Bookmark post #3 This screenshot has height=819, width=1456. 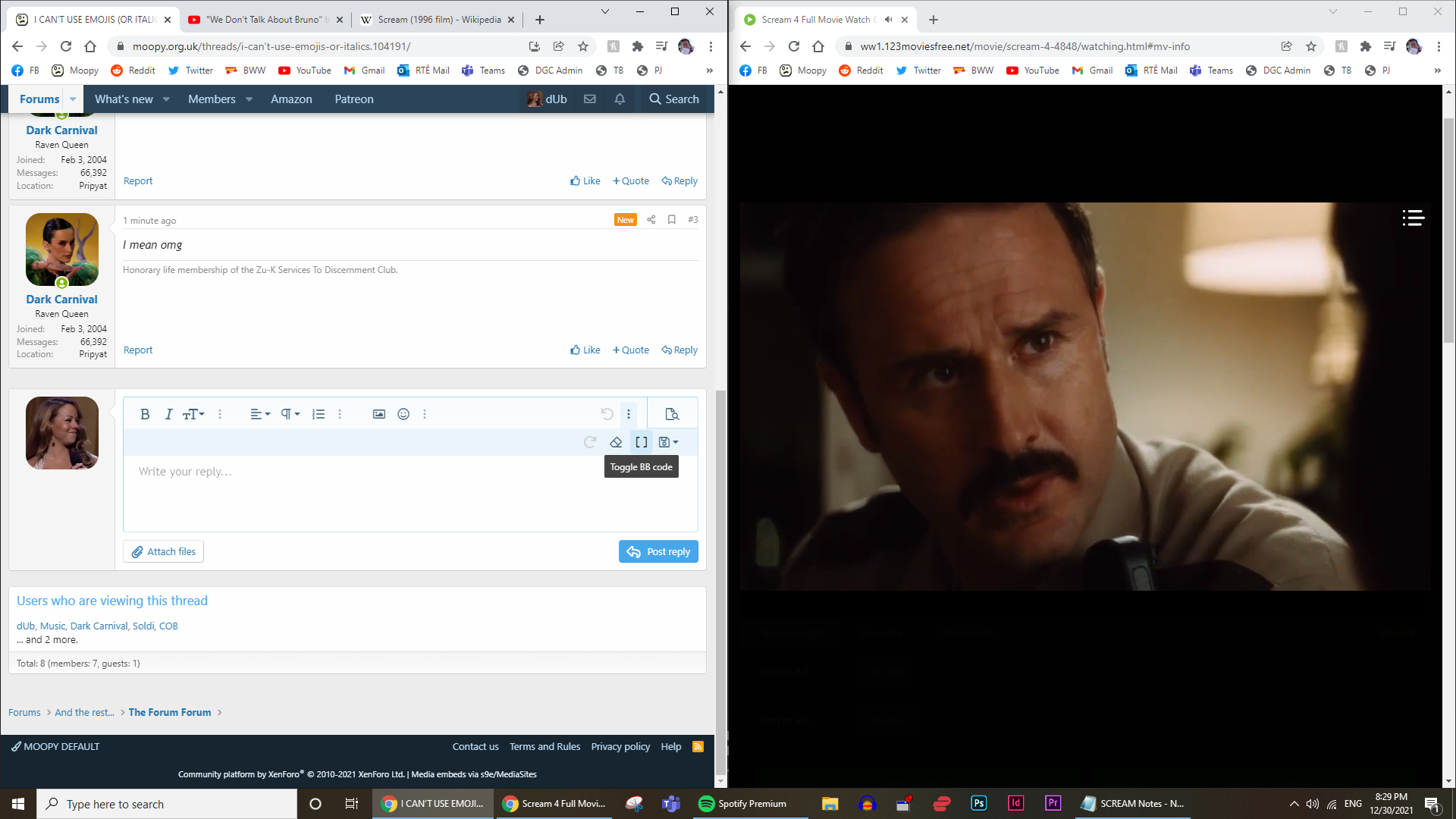coord(672,220)
